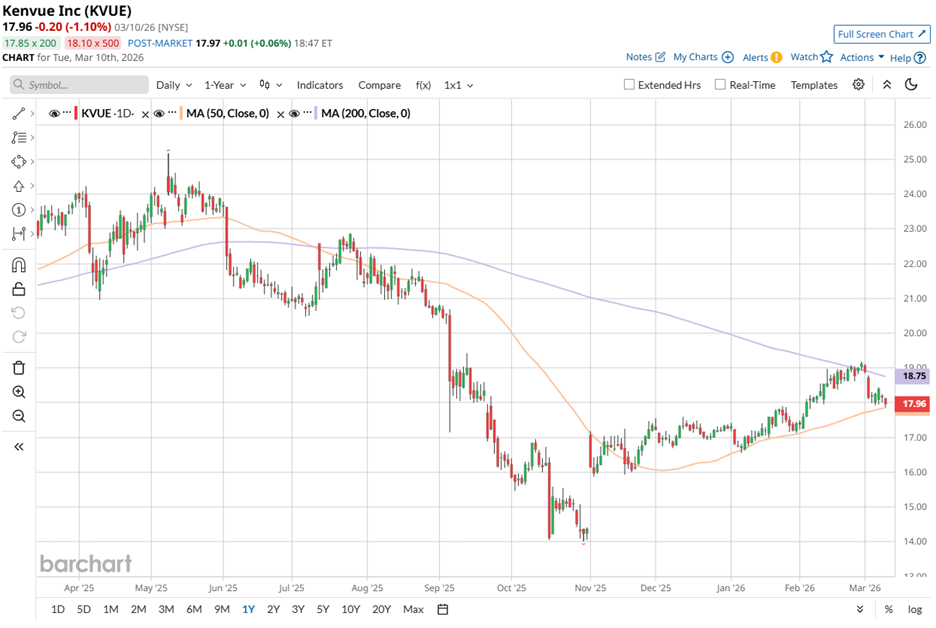Zoom out of the chart

(x=18, y=416)
